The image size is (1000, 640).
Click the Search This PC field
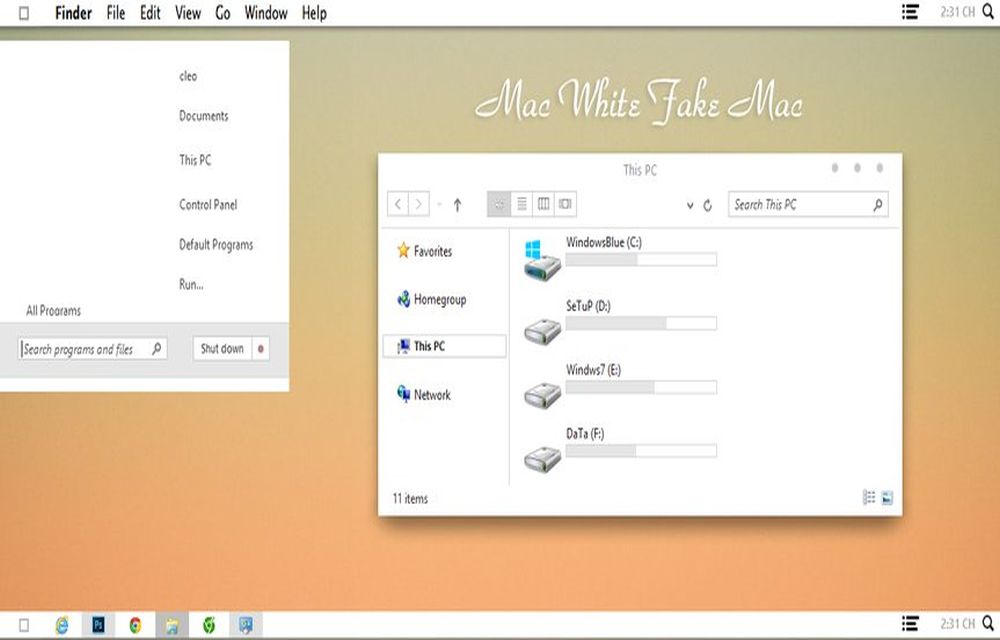[808, 205]
